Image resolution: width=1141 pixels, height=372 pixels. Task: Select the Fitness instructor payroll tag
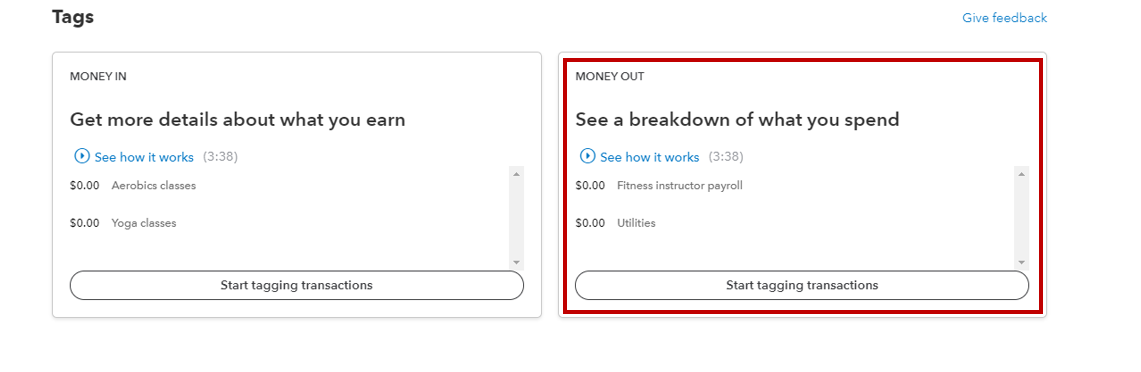click(x=680, y=186)
